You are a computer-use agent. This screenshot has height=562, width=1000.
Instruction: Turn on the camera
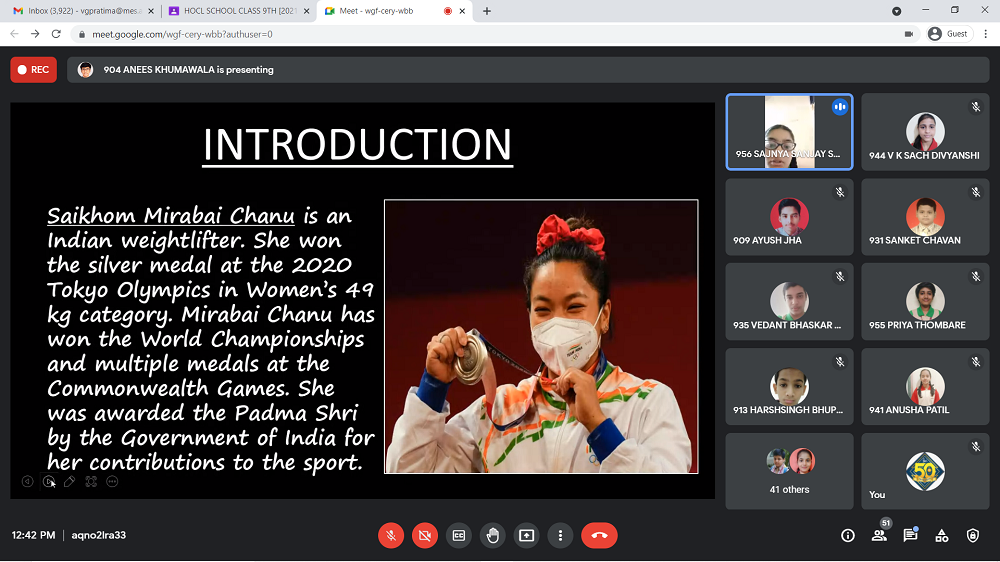click(424, 535)
